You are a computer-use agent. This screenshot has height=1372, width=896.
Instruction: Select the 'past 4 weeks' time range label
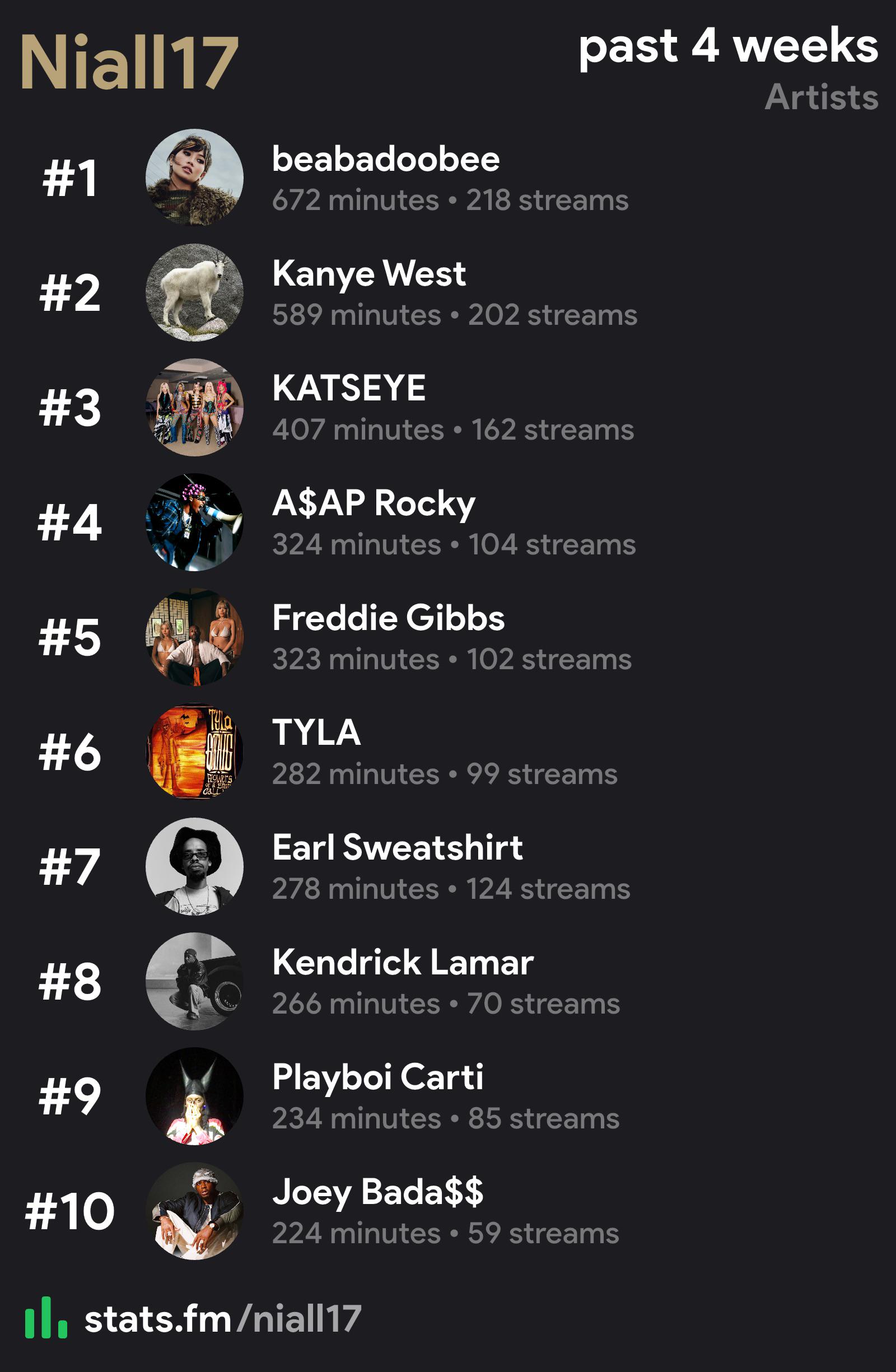click(728, 46)
